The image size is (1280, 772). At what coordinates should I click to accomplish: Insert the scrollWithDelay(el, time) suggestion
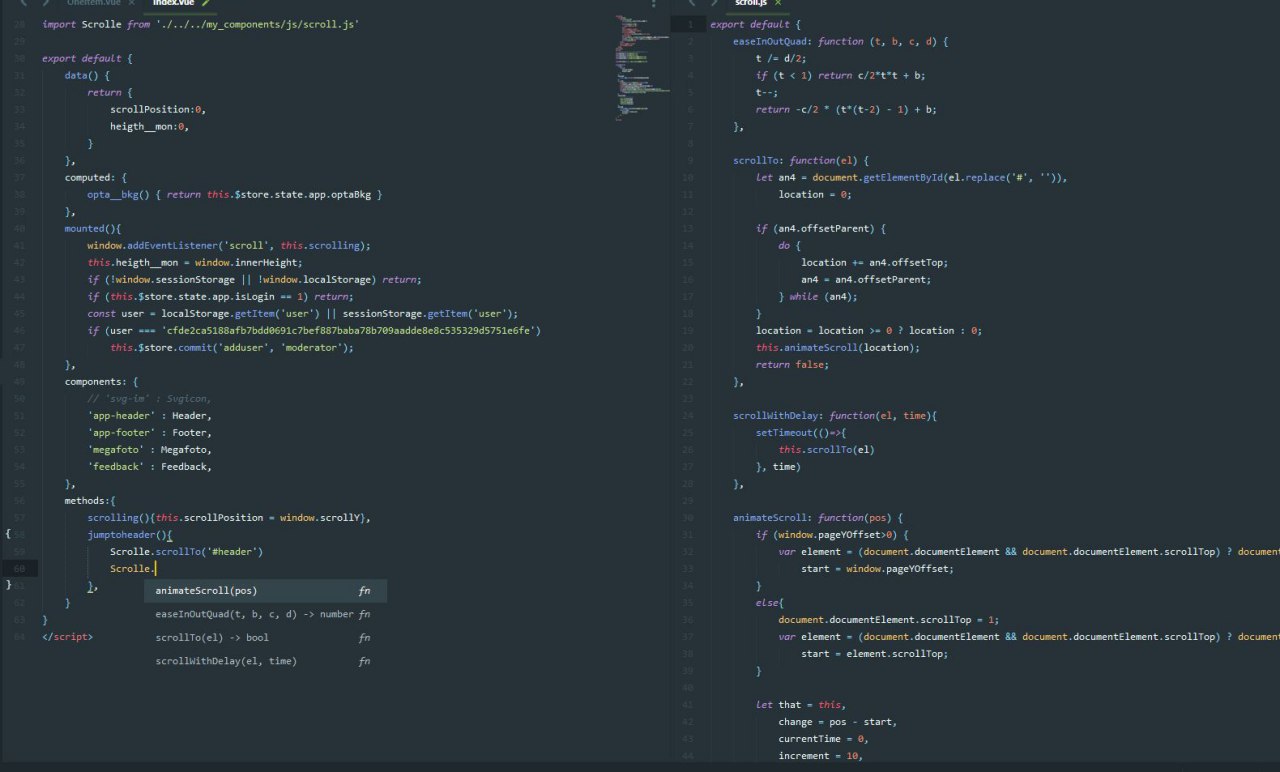tap(265, 661)
